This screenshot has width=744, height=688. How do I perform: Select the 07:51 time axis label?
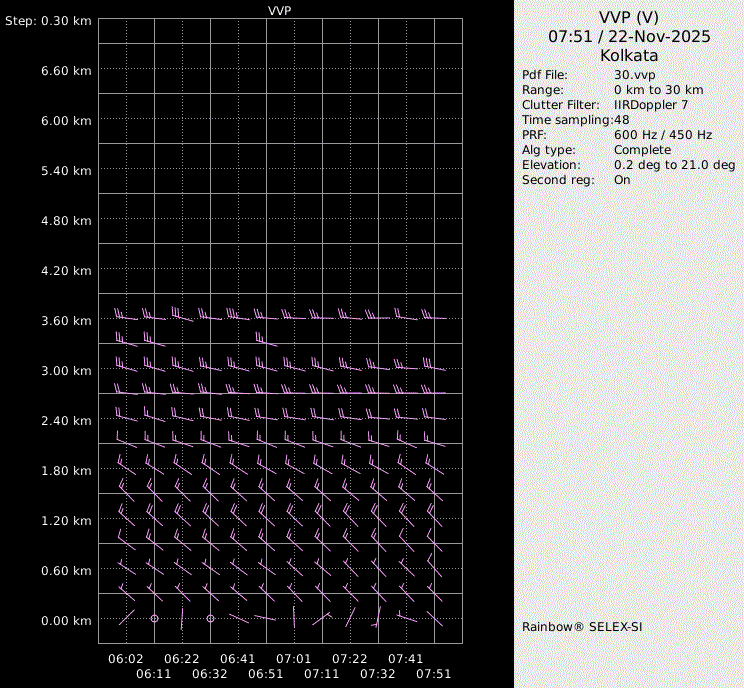click(x=434, y=674)
